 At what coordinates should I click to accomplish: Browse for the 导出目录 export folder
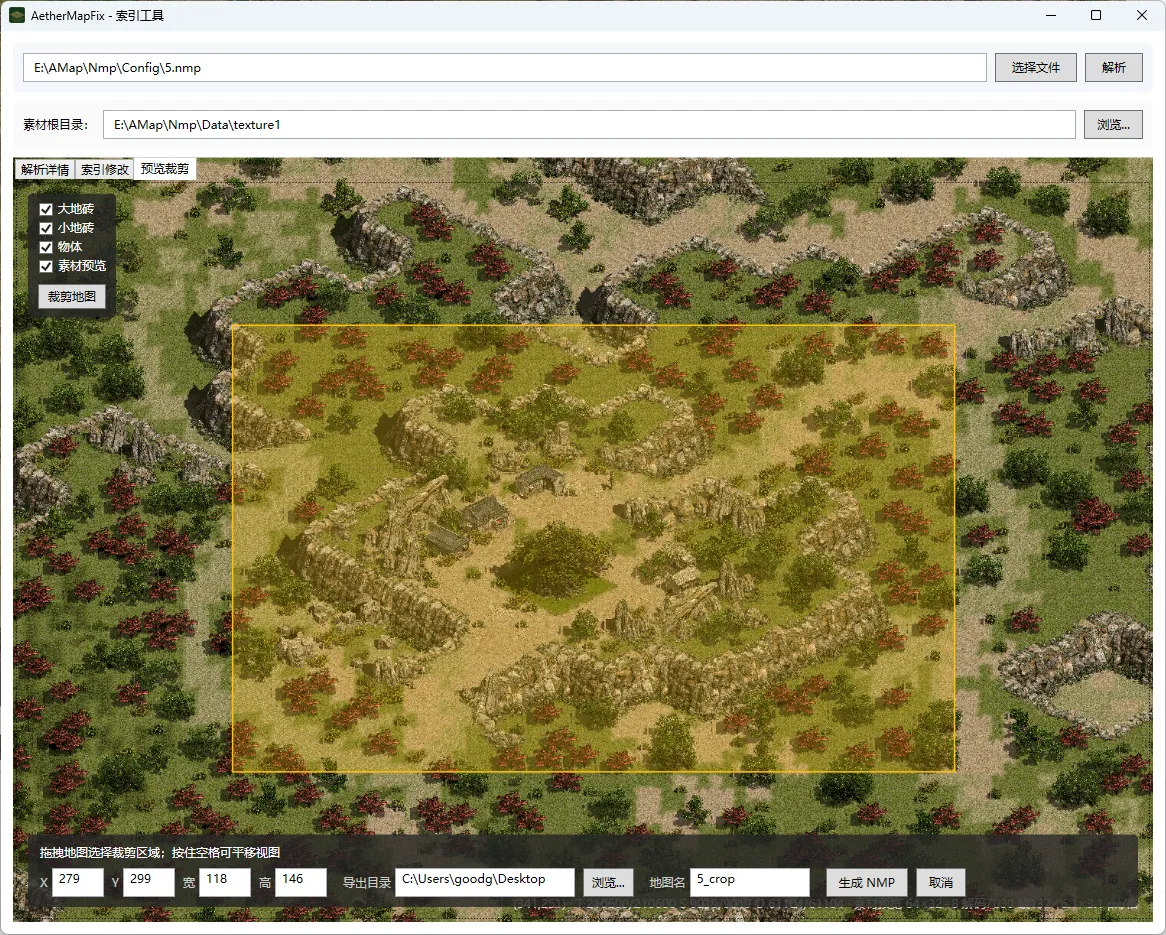click(608, 882)
